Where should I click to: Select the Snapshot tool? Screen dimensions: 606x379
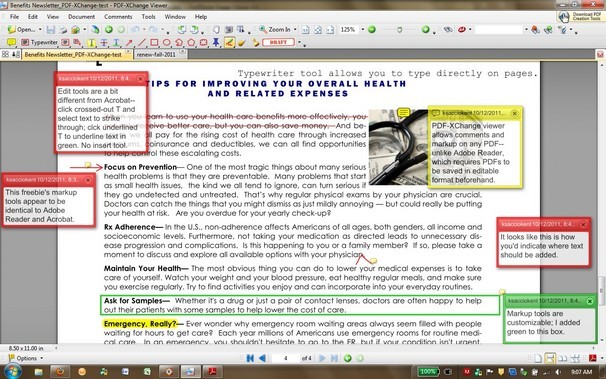[x=229, y=29]
